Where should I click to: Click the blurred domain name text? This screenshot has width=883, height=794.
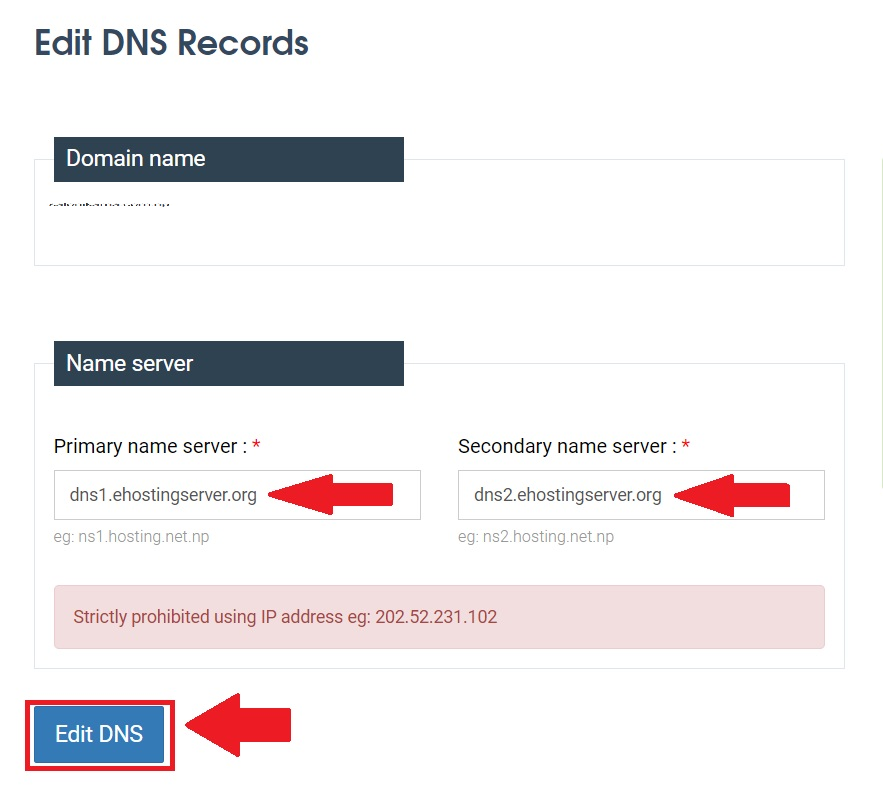point(109,204)
